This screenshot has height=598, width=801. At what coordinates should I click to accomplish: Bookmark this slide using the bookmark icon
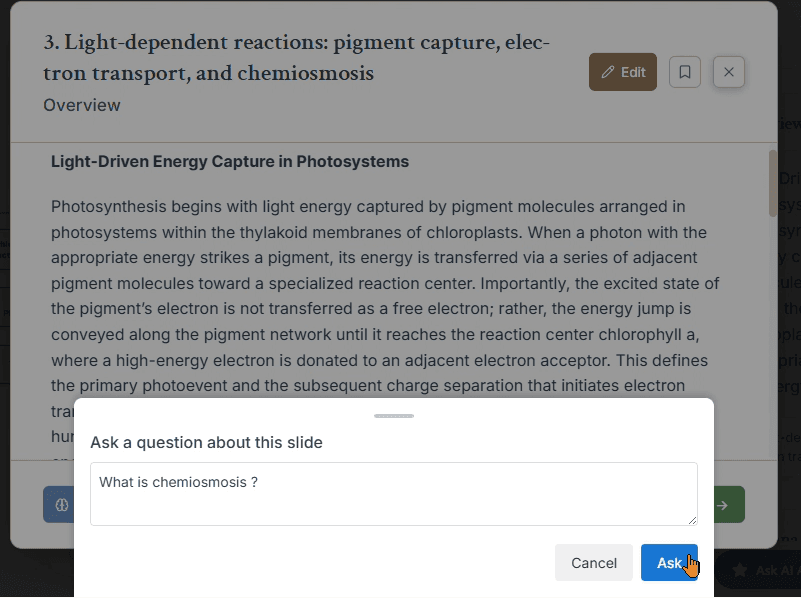point(684,71)
